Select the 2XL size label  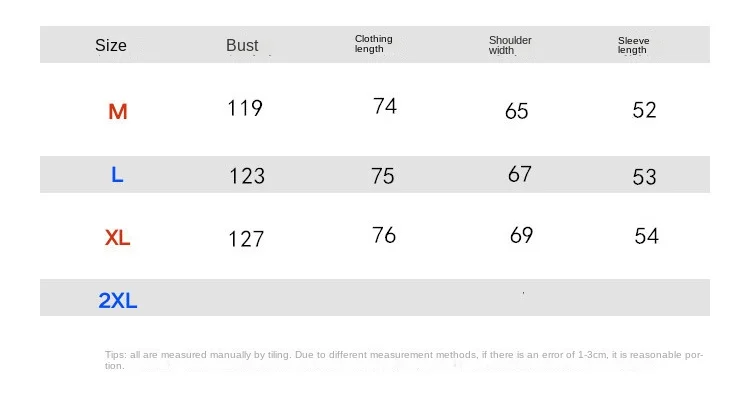[x=118, y=301]
